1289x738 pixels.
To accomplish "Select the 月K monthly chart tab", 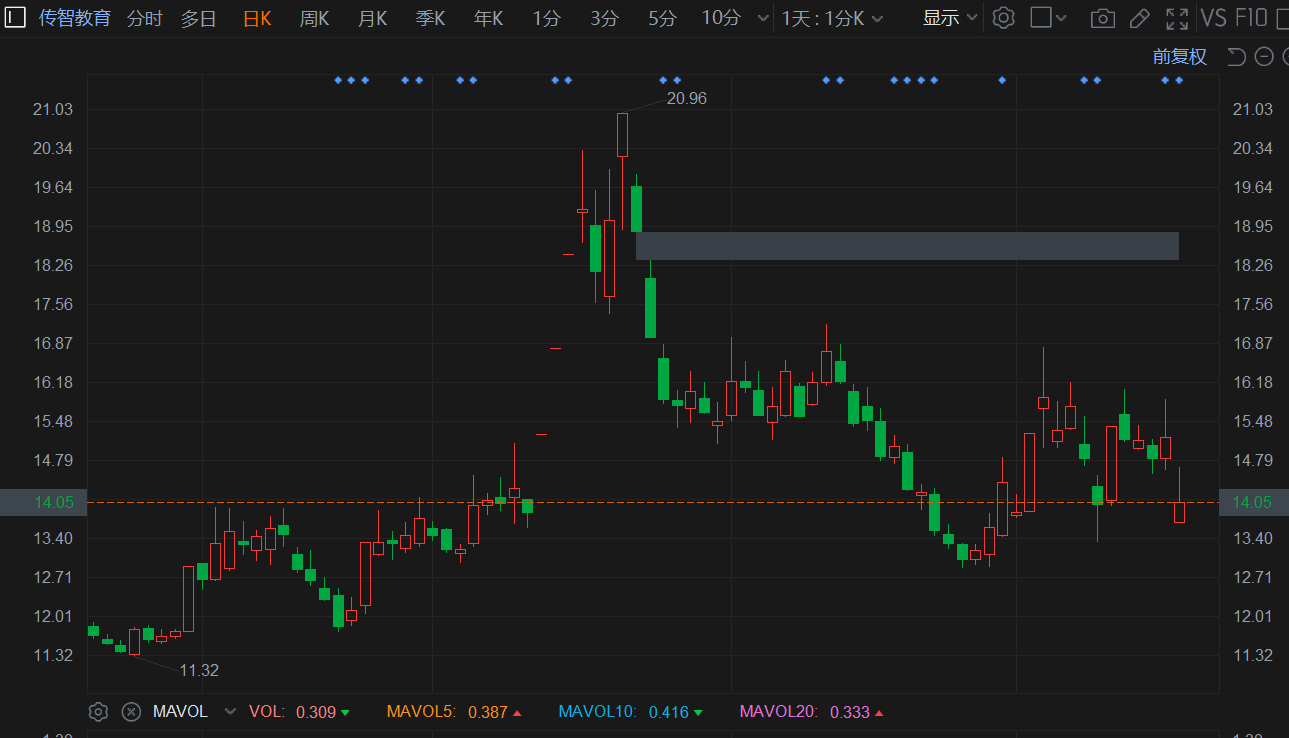I will [372, 18].
